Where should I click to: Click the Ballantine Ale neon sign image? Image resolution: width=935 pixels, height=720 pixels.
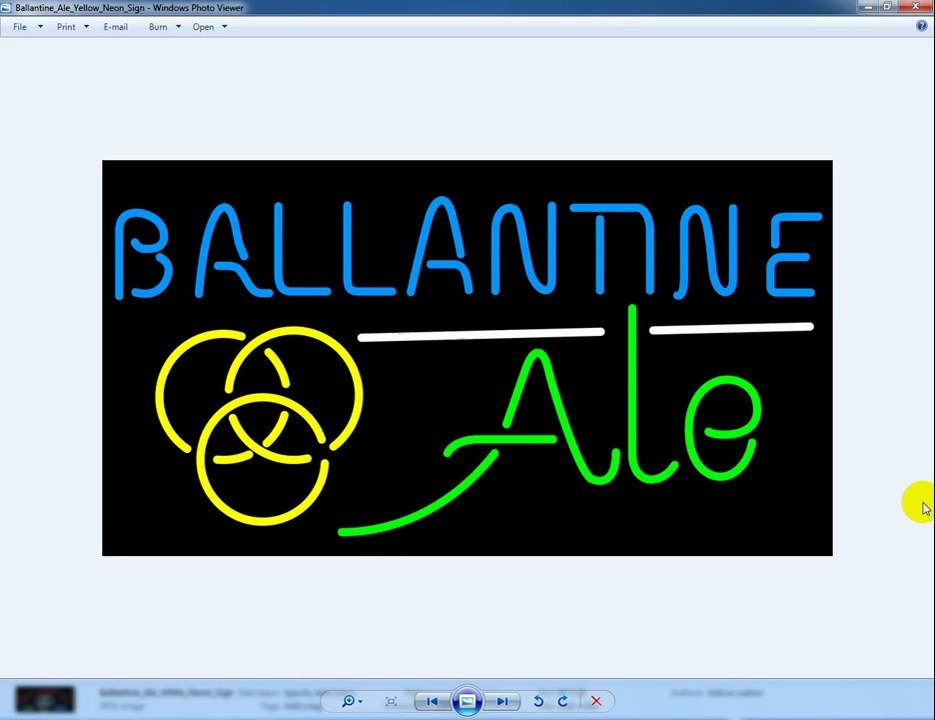468,358
